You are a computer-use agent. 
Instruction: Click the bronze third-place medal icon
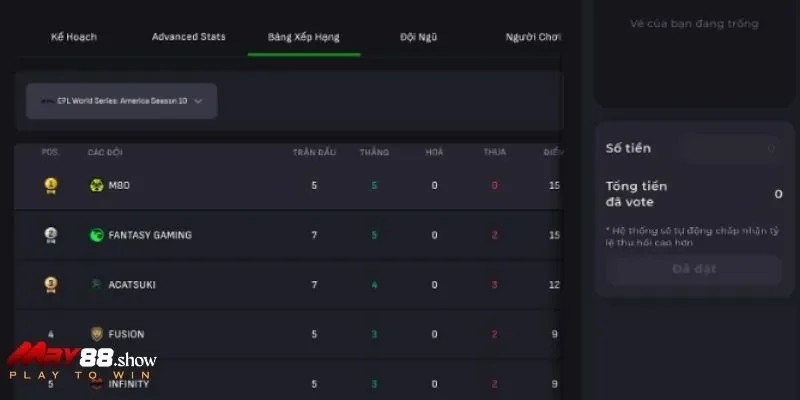[x=50, y=284]
